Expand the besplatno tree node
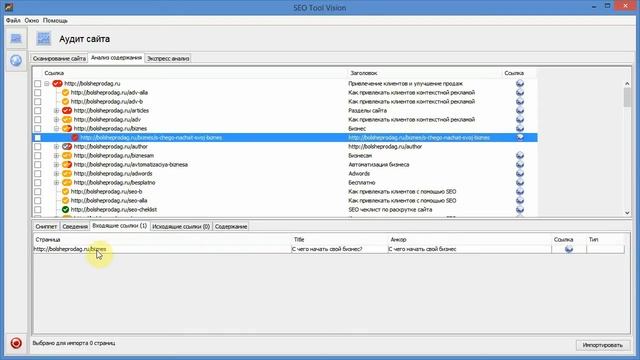Screen dimensions: 640x360 point(56,182)
